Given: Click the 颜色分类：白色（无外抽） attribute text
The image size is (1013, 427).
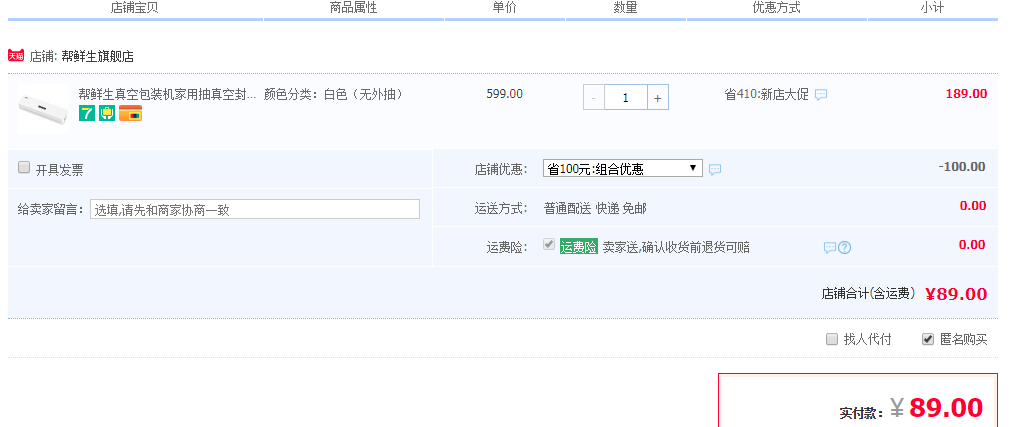Looking at the screenshot, I should tap(333, 94).
